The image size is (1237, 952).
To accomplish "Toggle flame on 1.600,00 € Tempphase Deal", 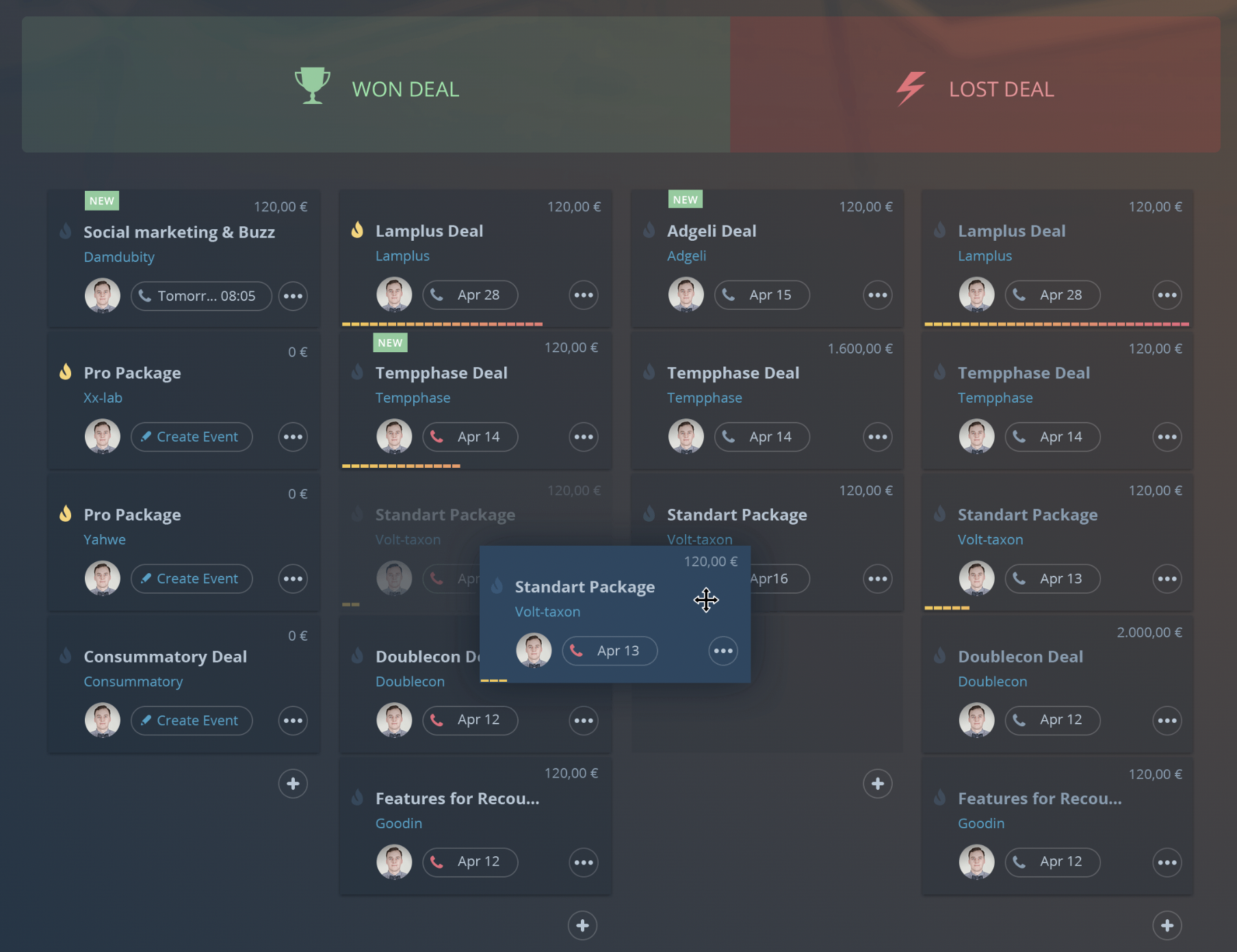I will click(x=649, y=372).
